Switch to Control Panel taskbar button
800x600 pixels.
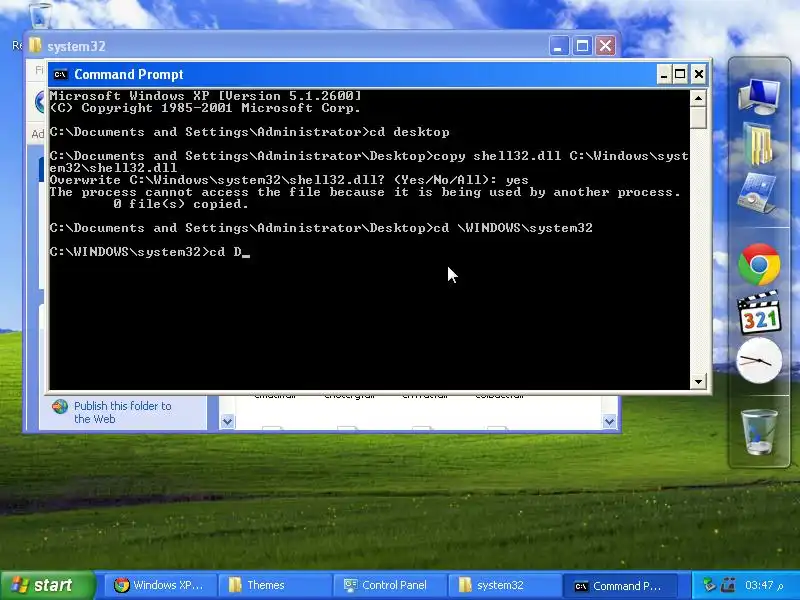[x=390, y=585]
